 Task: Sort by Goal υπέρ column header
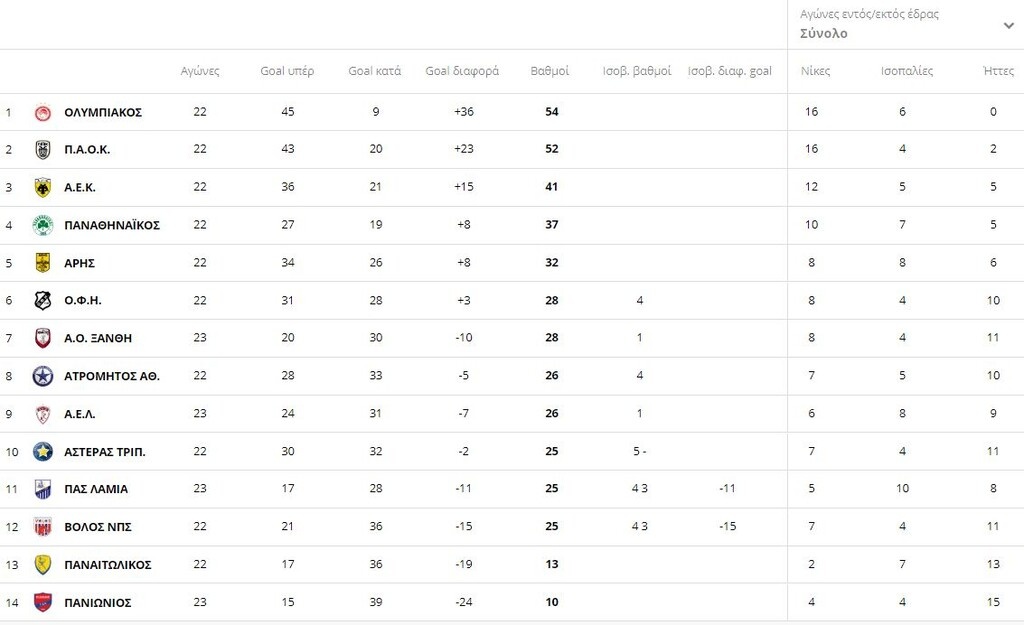(x=287, y=72)
